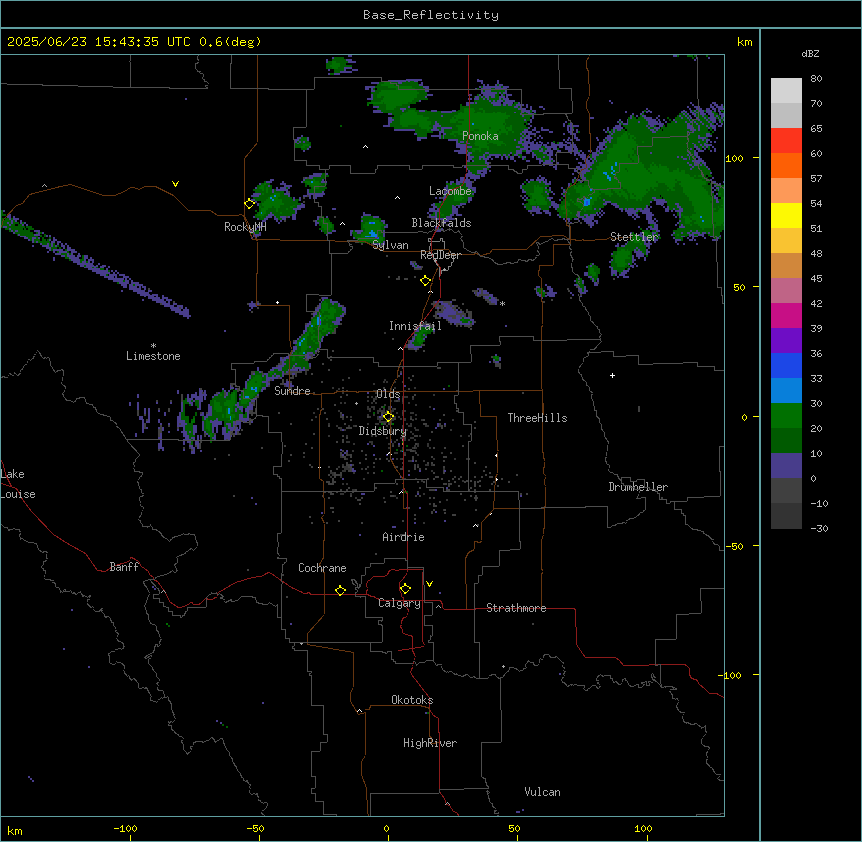The height and width of the screenshot is (842, 862).
Task: Click the HighRiver label
Action: click(x=430, y=743)
